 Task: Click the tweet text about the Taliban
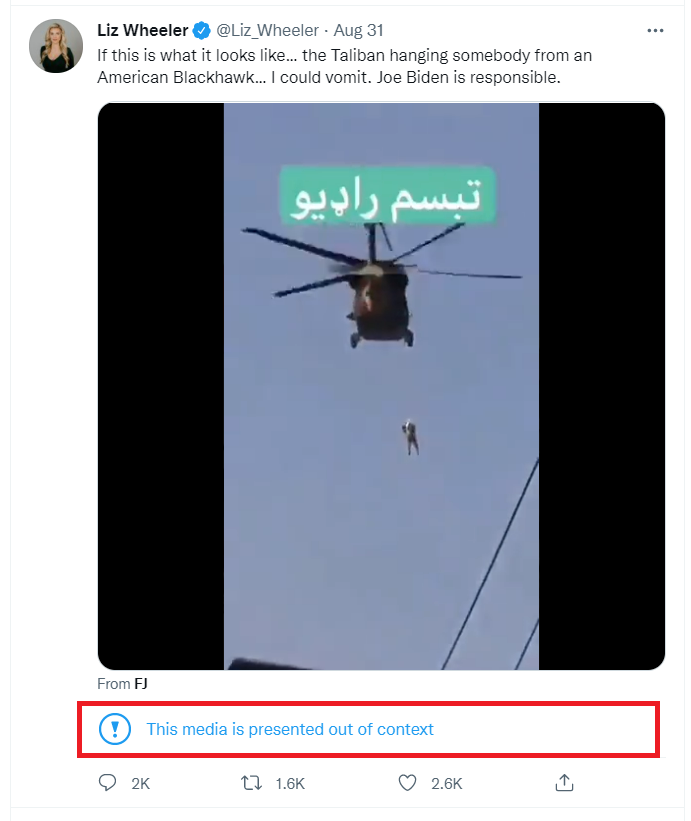pos(344,66)
